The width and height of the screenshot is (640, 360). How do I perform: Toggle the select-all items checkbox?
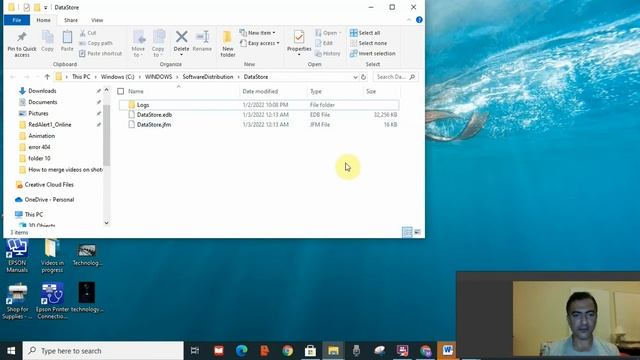tap(120, 91)
